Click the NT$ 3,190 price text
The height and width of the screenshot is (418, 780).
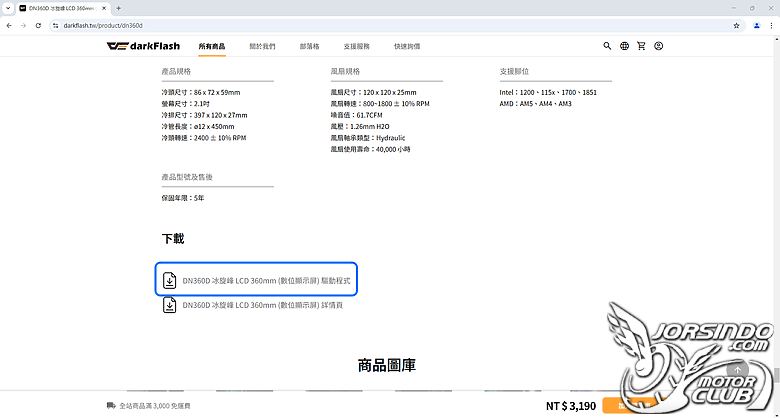[571, 406]
